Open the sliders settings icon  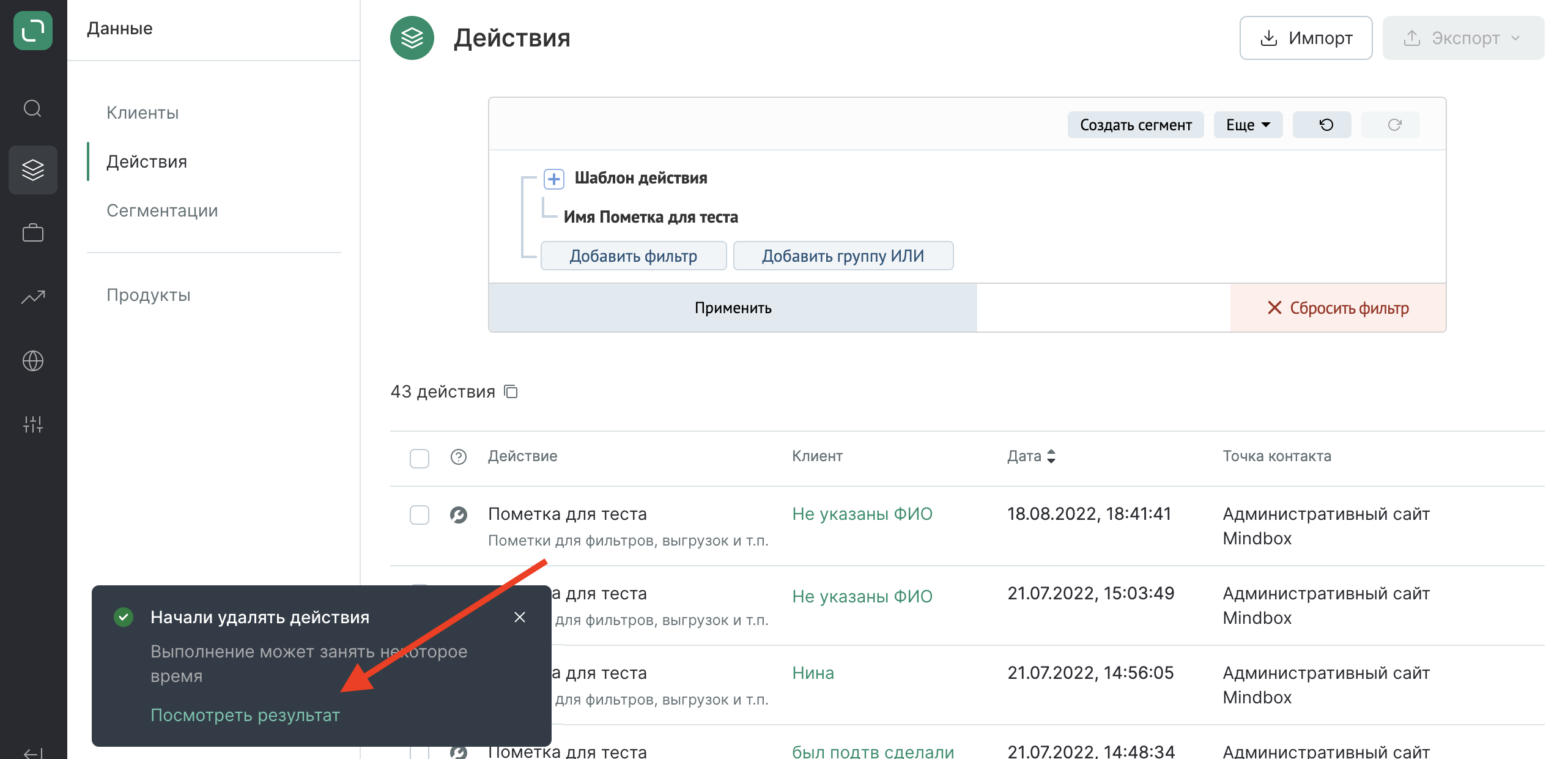coord(33,424)
